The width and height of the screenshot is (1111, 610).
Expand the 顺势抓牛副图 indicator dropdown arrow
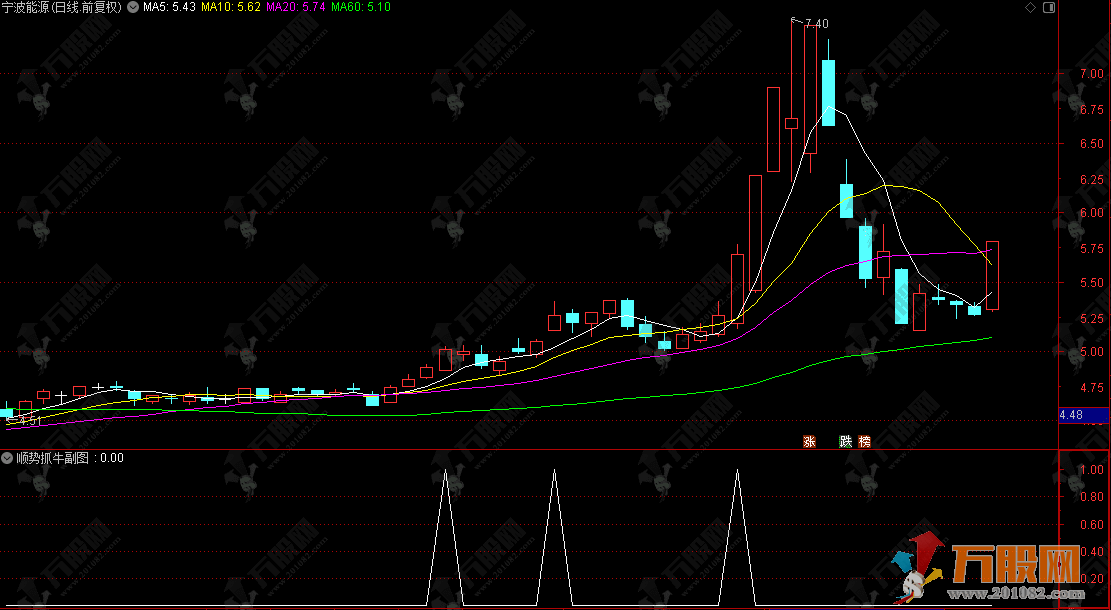(8, 458)
